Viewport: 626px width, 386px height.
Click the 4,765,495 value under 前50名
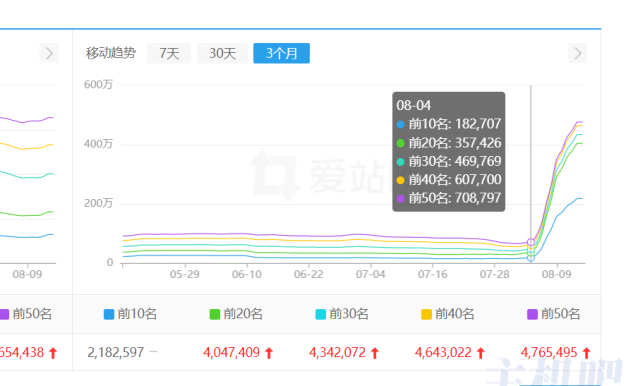point(549,352)
